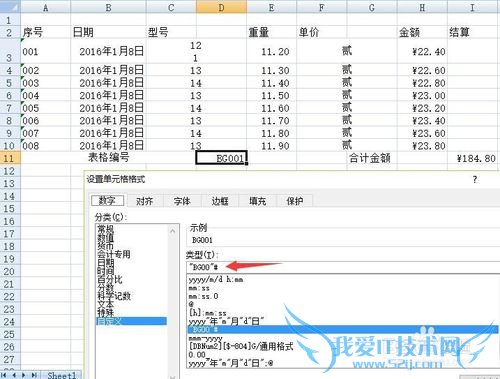
Task: Select row 3 header
Action: click(9, 51)
